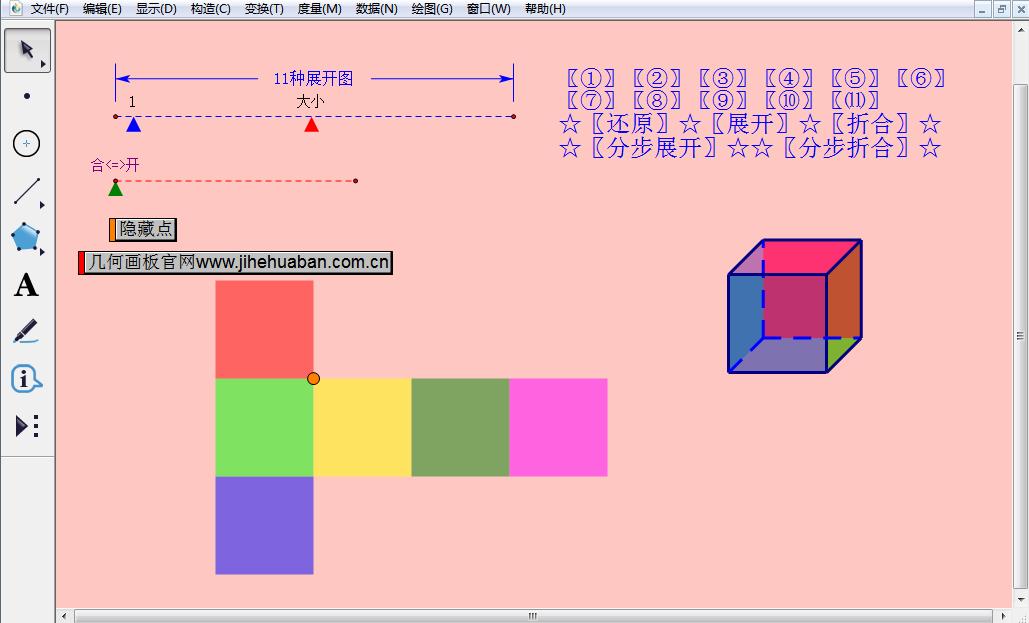
Task: Select the Information tool
Action: [26, 379]
